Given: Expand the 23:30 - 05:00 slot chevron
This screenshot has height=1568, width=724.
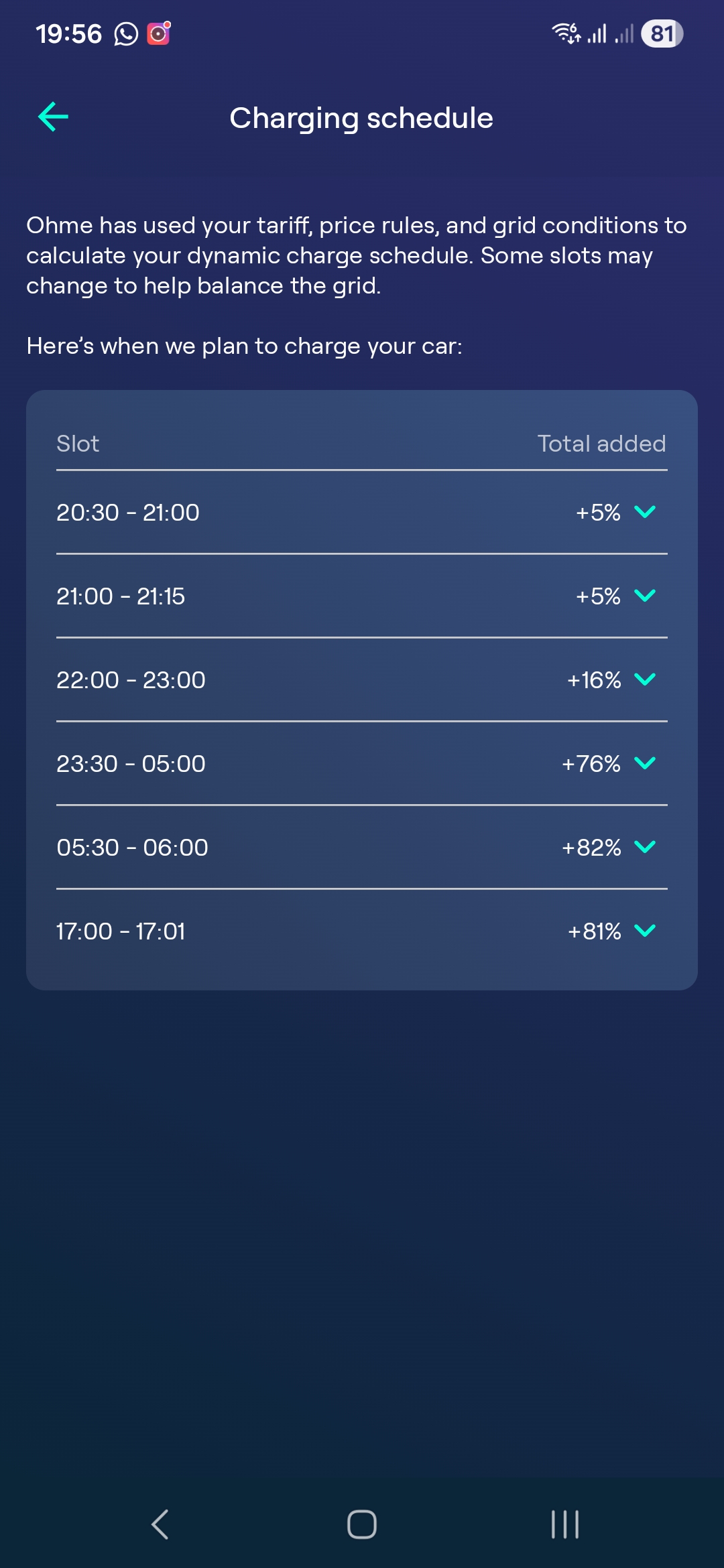Looking at the screenshot, I should [644, 763].
